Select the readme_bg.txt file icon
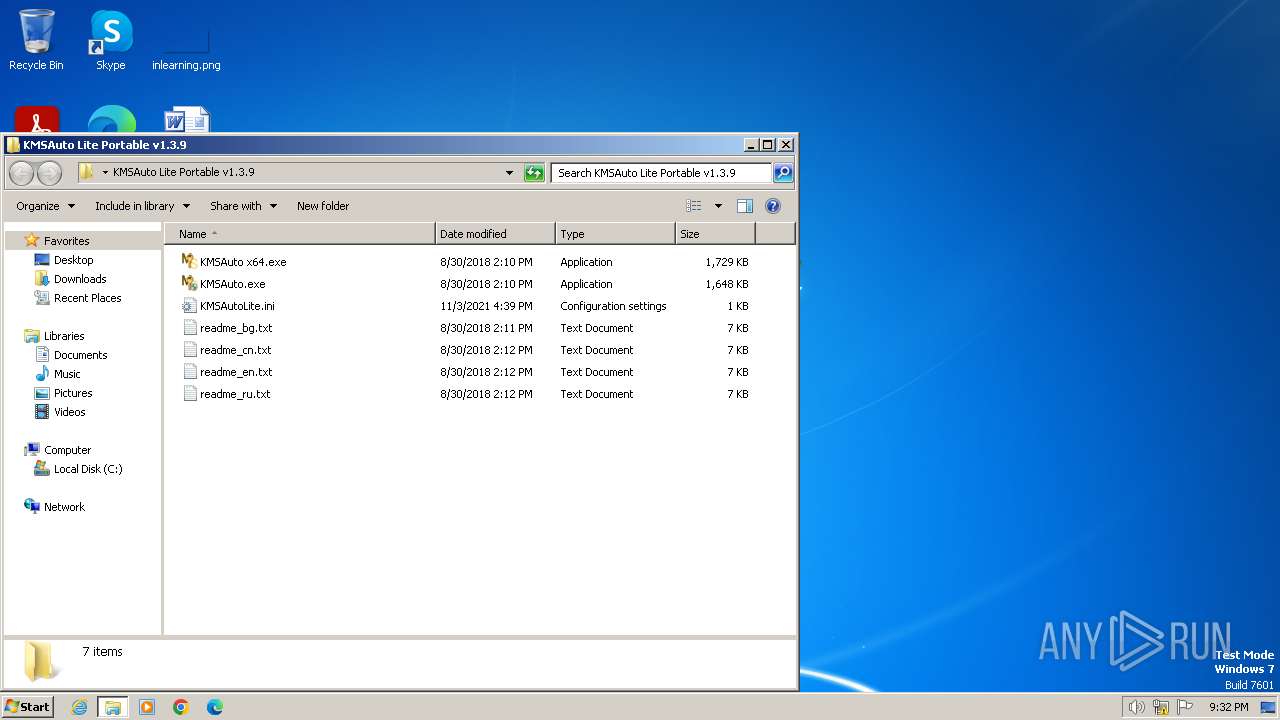The width and height of the screenshot is (1280, 720). tap(189, 327)
